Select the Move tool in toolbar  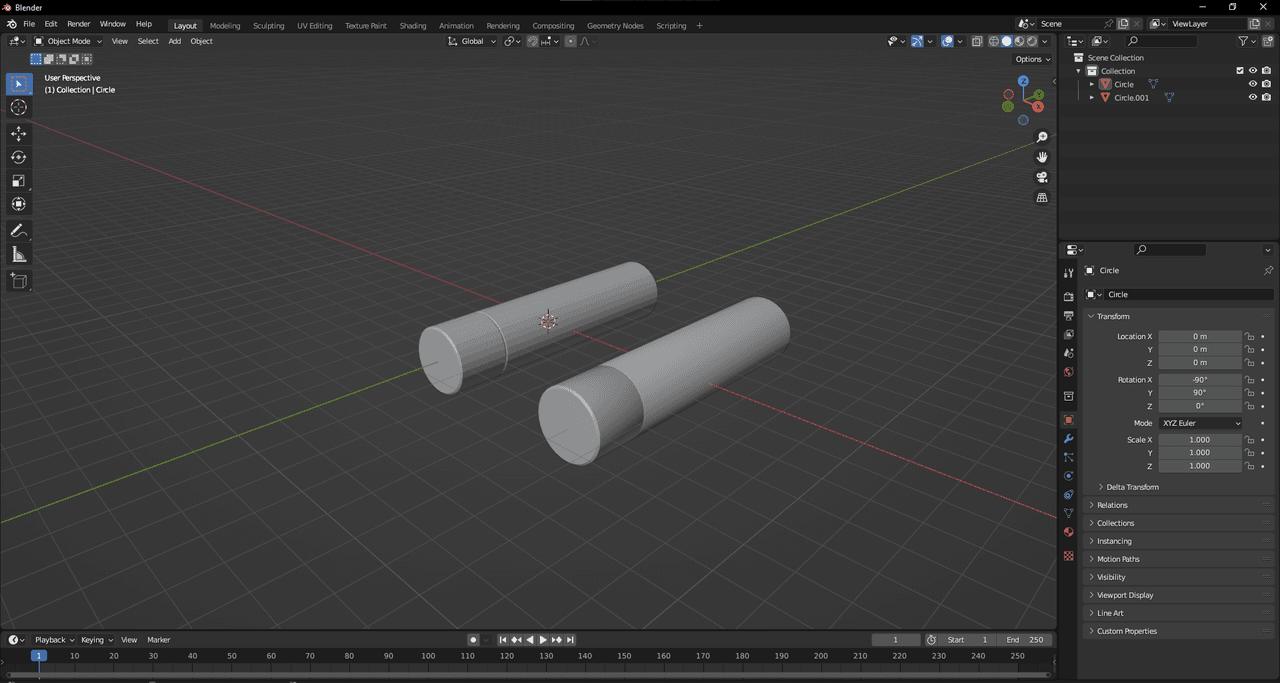19,133
